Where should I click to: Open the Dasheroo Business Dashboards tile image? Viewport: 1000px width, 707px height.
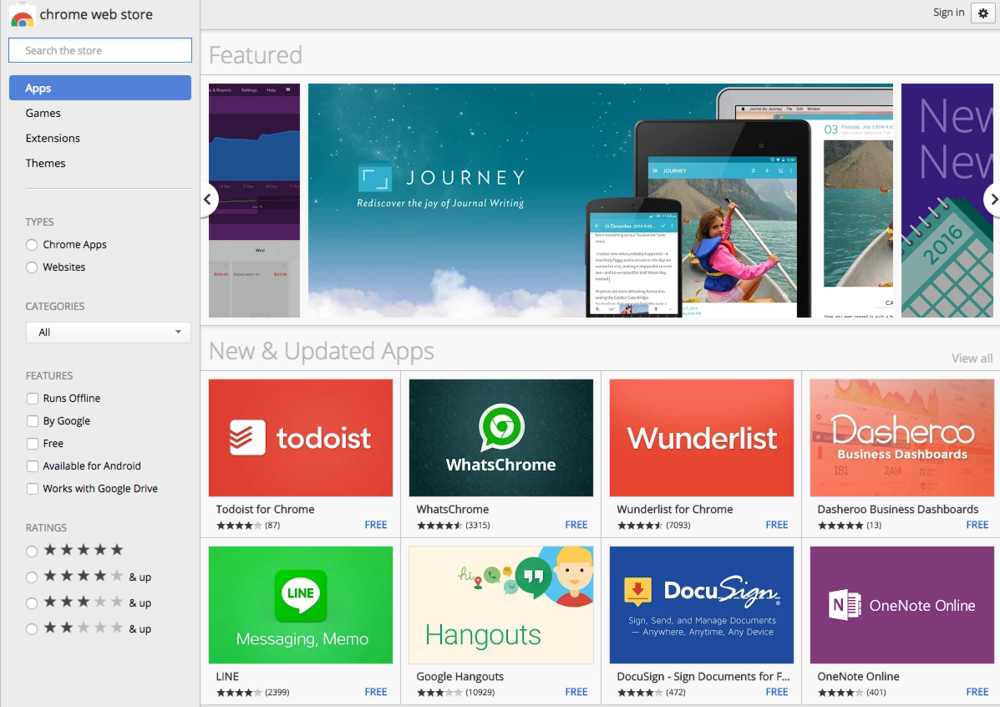pos(902,438)
